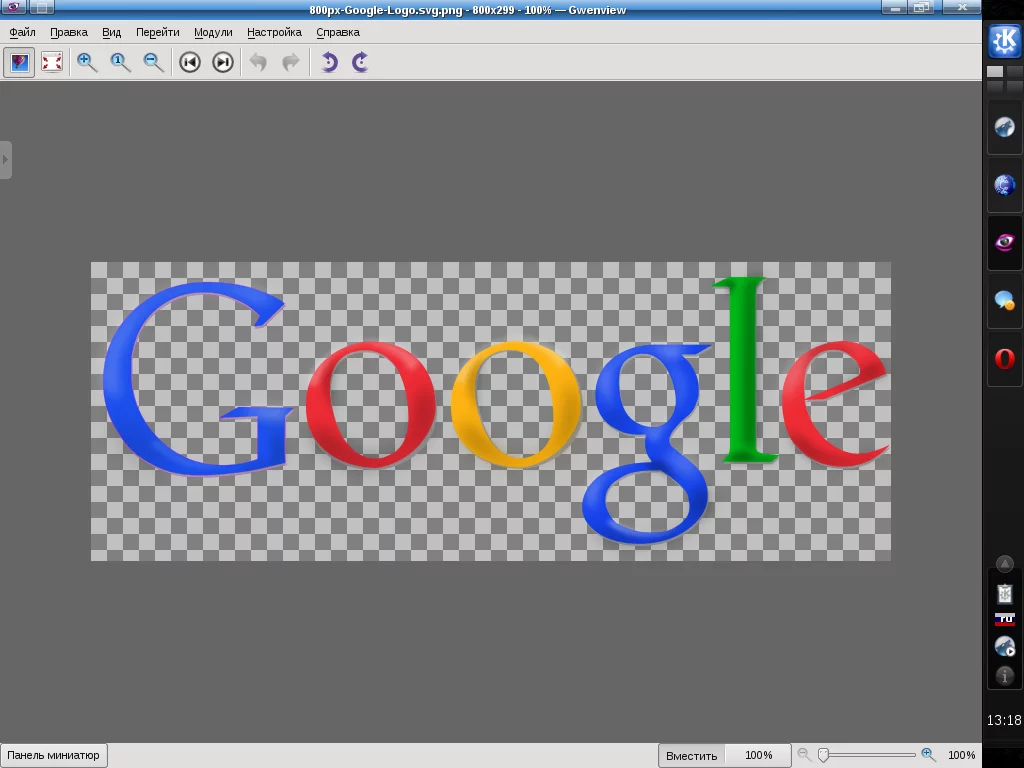Click the Klipper clipboard tray icon

pos(1004,594)
